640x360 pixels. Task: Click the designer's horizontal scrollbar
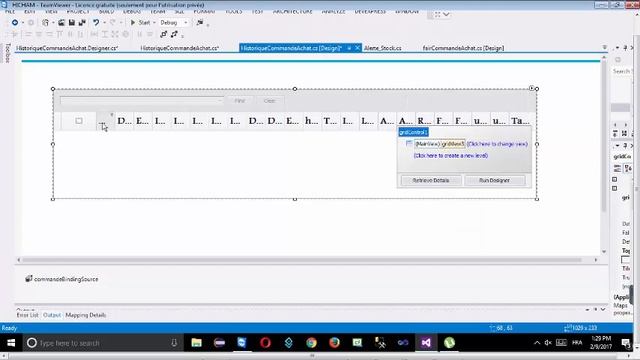[302, 260]
